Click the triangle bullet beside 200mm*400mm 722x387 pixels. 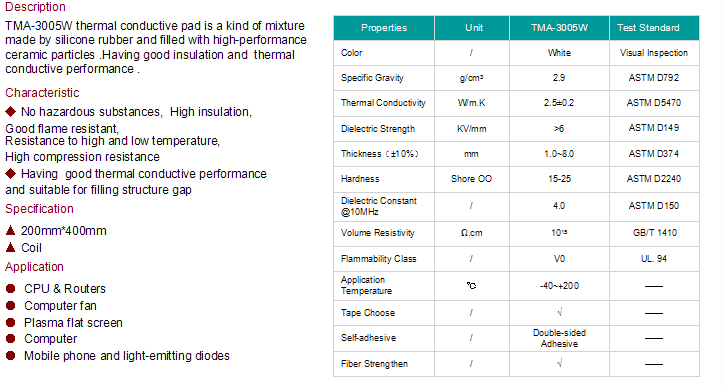point(10,230)
